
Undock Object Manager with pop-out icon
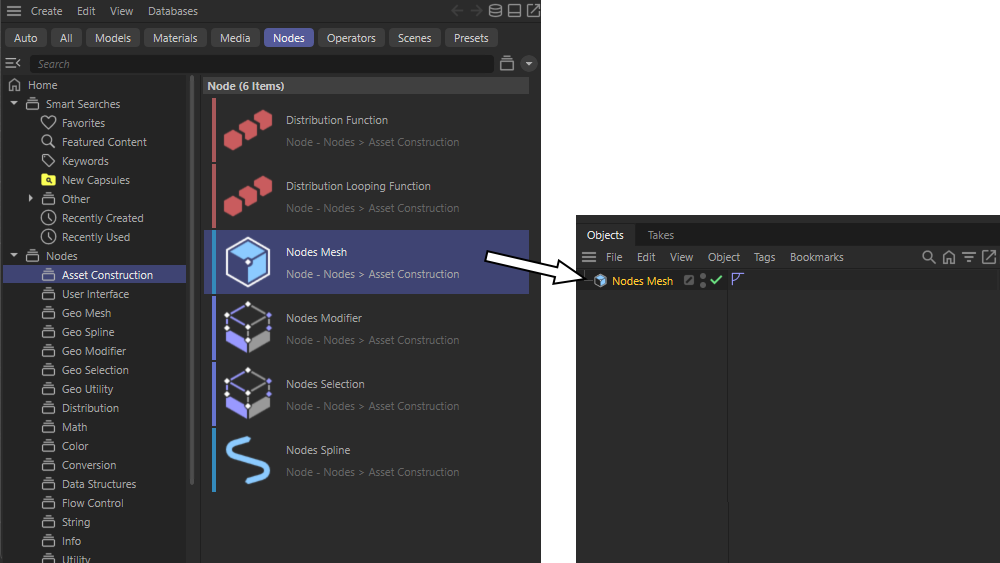pos(989,257)
